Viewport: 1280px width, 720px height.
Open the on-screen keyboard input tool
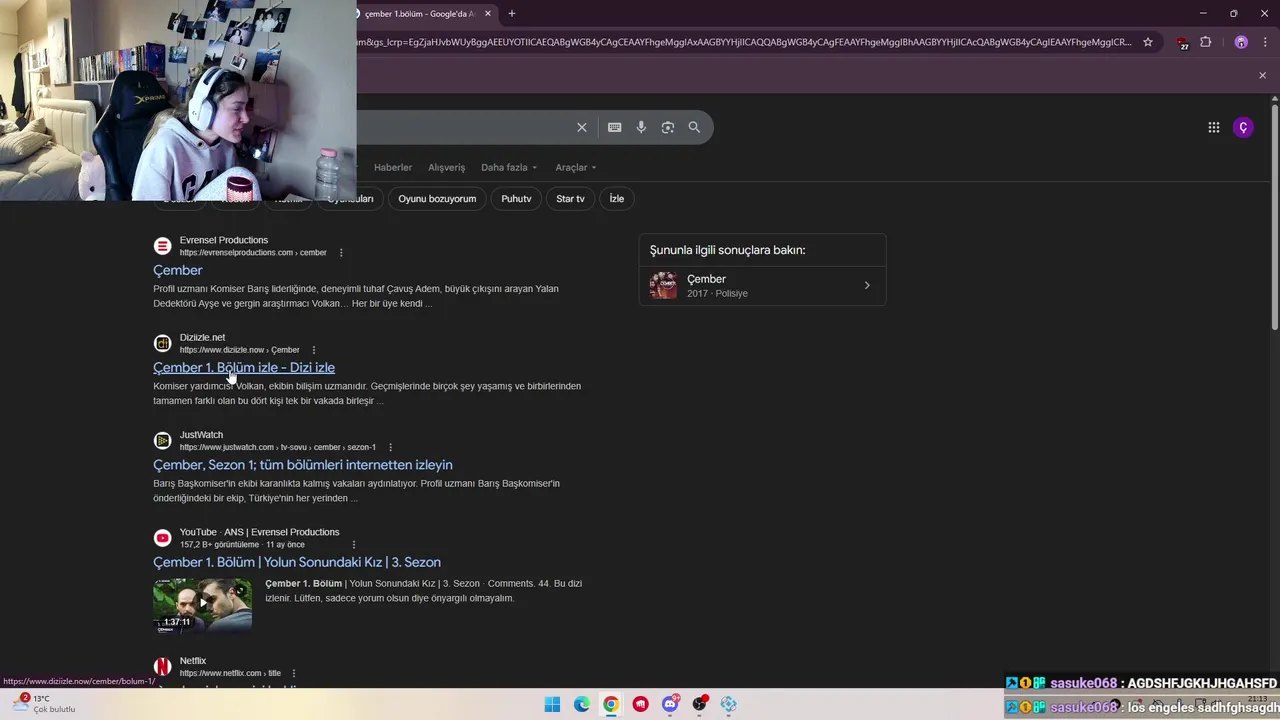tap(614, 127)
